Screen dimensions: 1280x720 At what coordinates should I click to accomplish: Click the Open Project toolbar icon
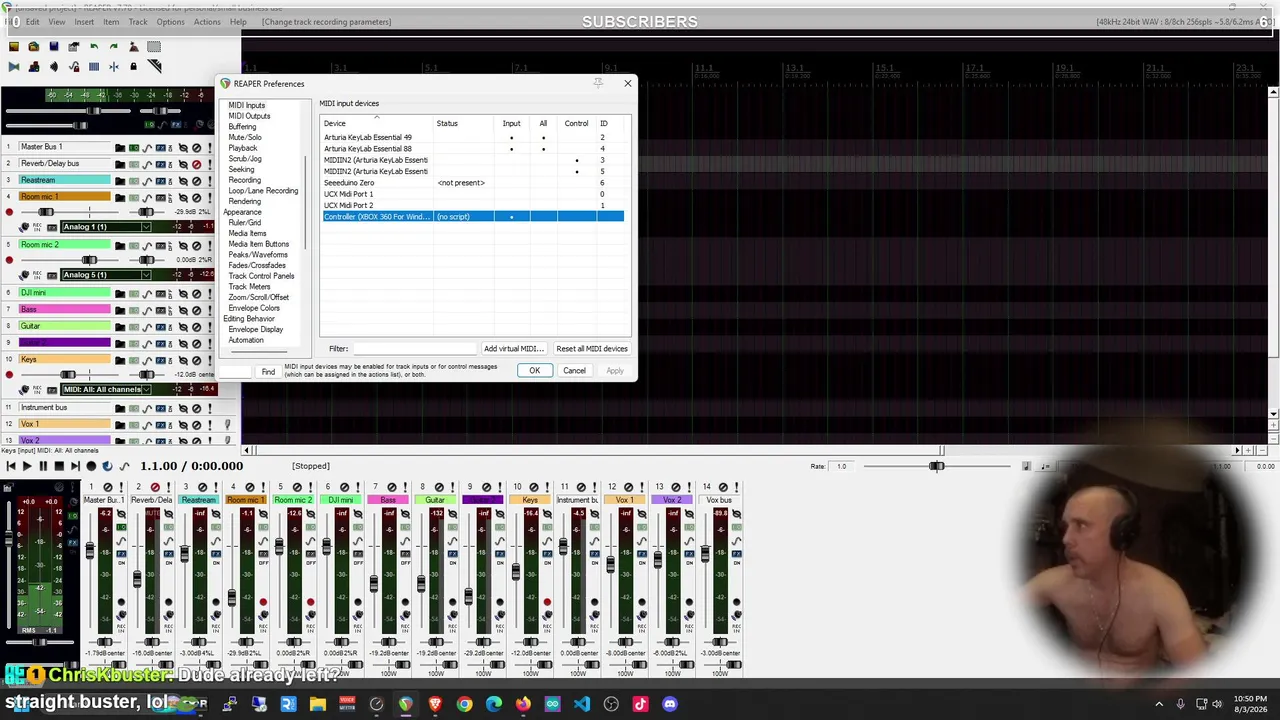click(34, 46)
